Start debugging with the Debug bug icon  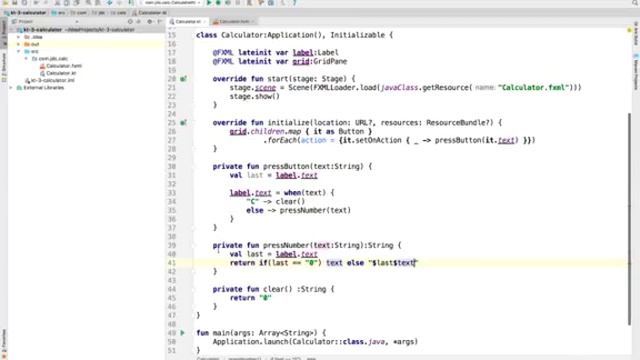pyautogui.click(x=218, y=3)
